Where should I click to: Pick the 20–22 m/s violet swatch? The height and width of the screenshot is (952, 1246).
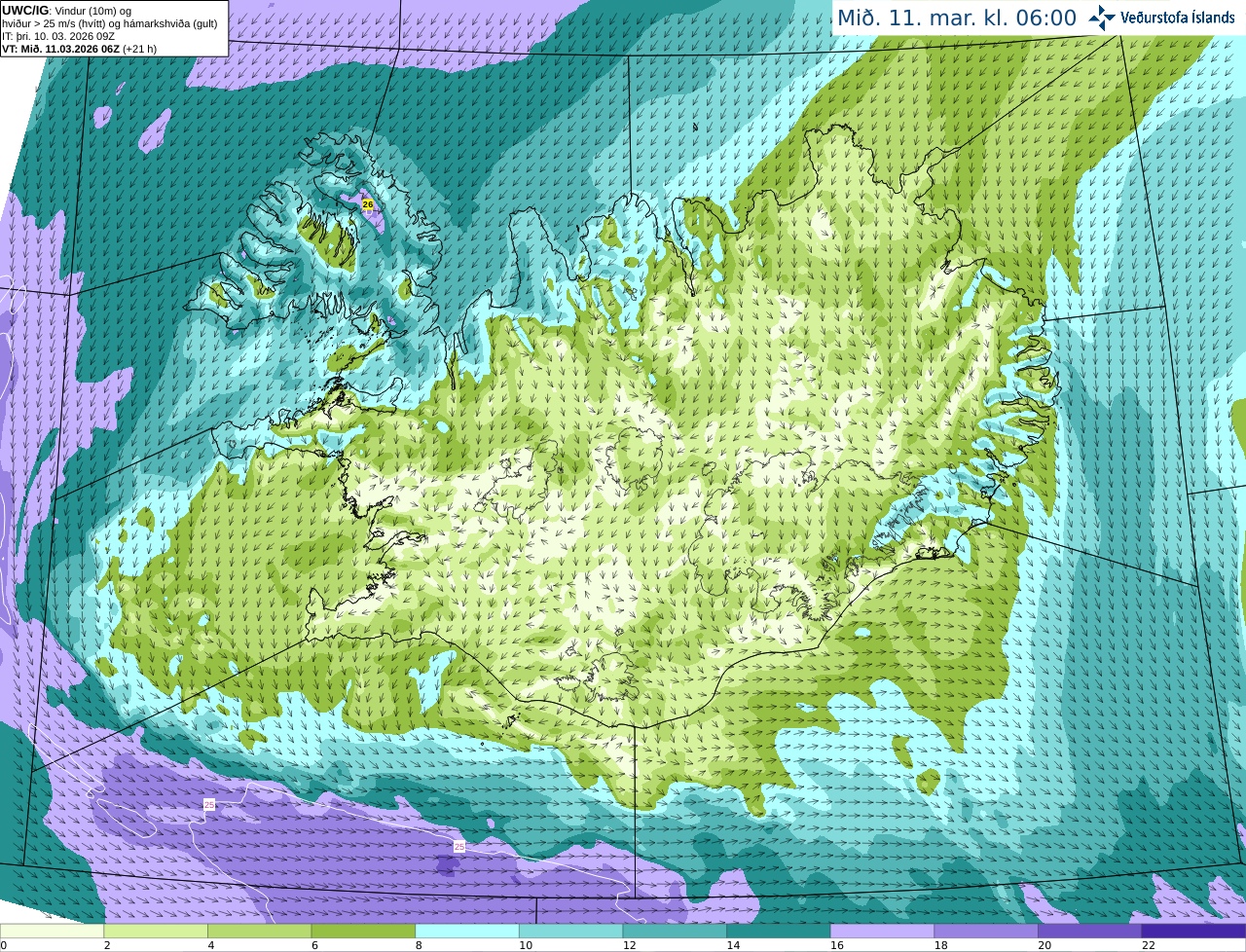click(1090, 931)
